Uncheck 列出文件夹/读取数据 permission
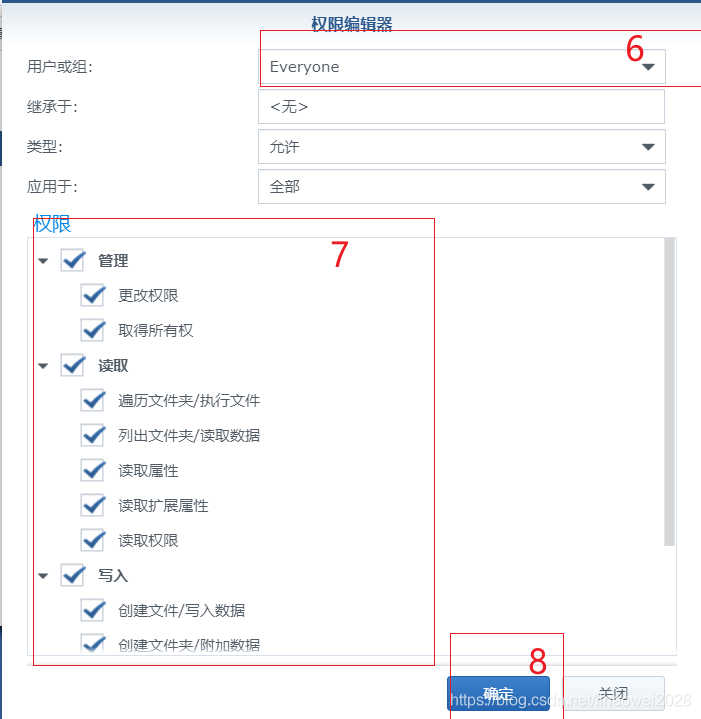 click(93, 435)
